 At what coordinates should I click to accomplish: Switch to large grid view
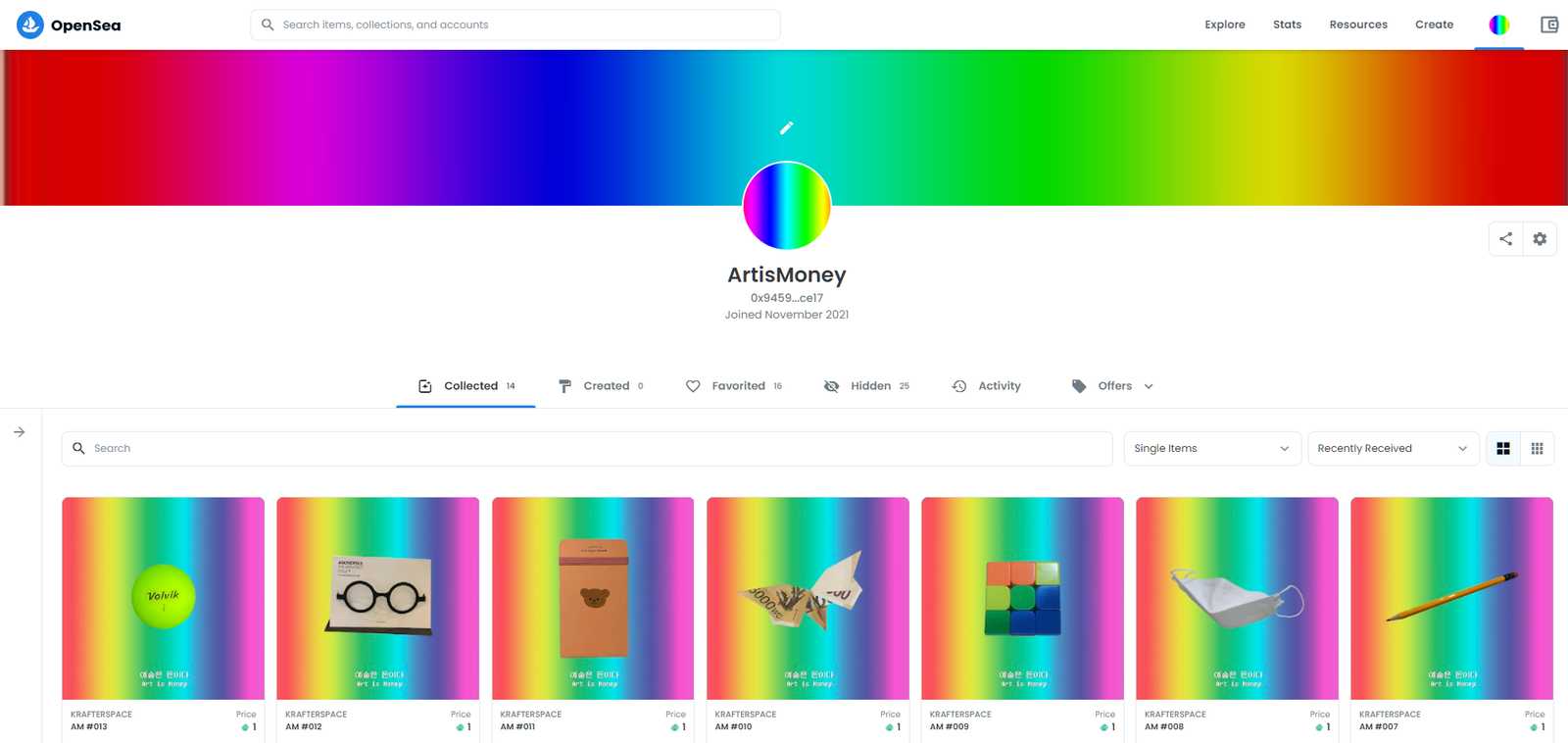(x=1503, y=448)
